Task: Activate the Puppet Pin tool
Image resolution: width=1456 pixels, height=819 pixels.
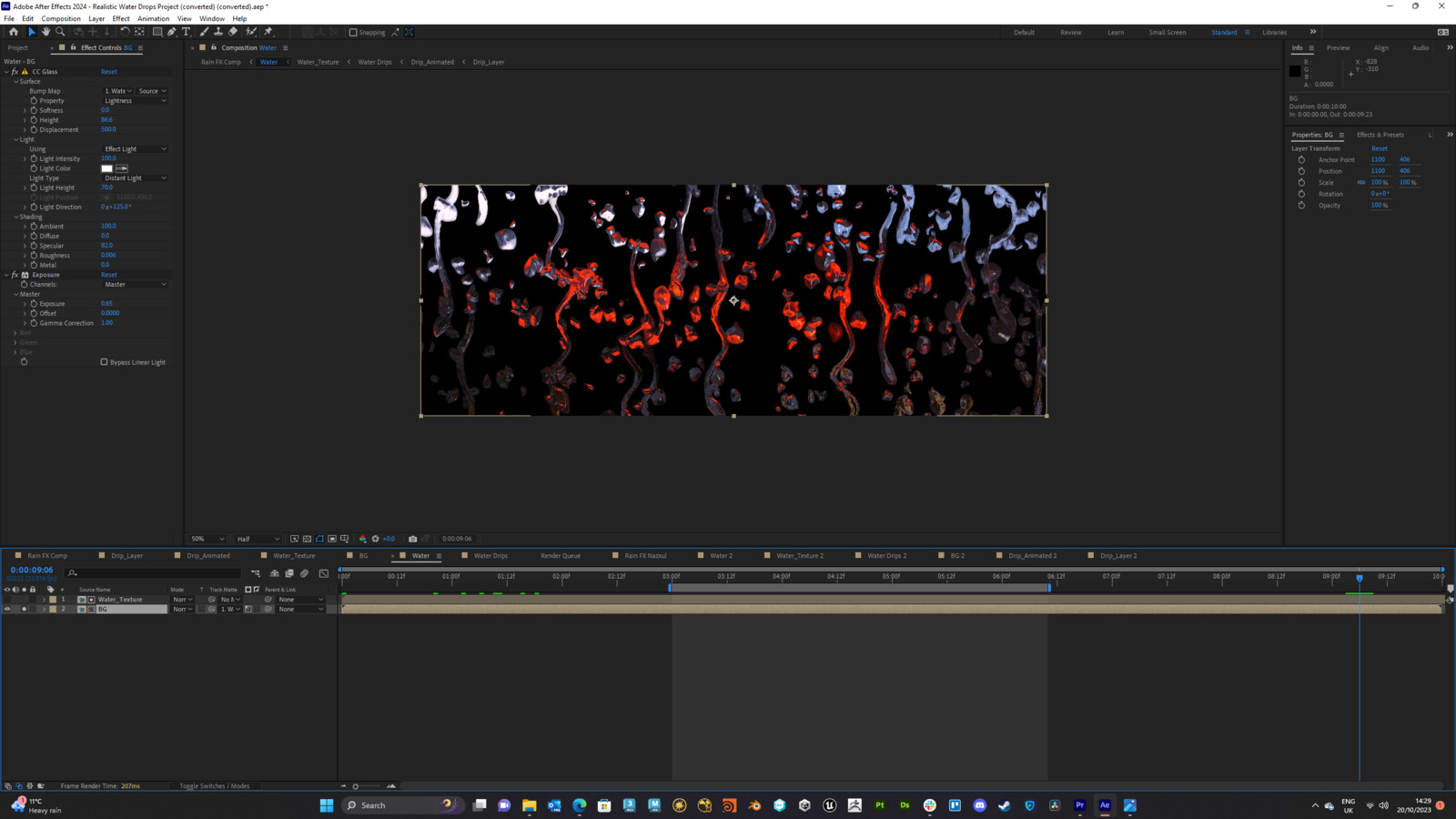Action: pyautogui.click(x=268, y=32)
